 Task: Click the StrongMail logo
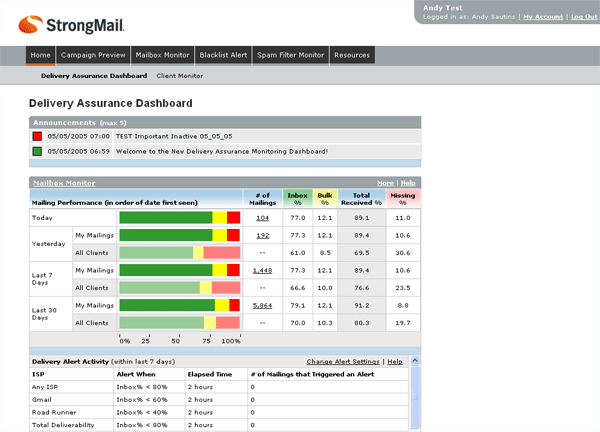tap(71, 25)
